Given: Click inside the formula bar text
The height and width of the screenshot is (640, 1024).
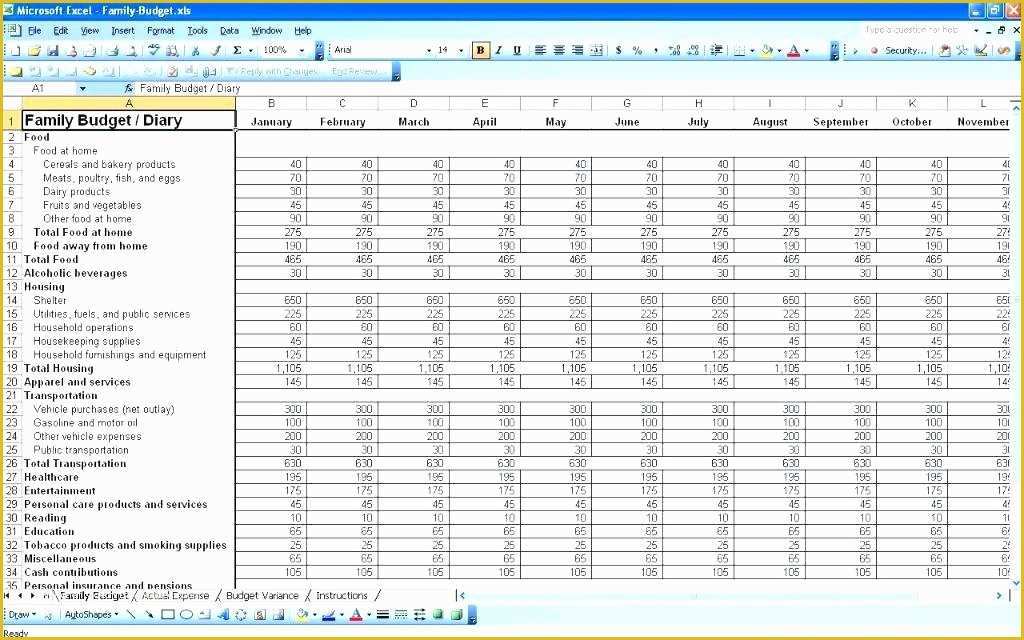Looking at the screenshot, I should click(x=189, y=88).
